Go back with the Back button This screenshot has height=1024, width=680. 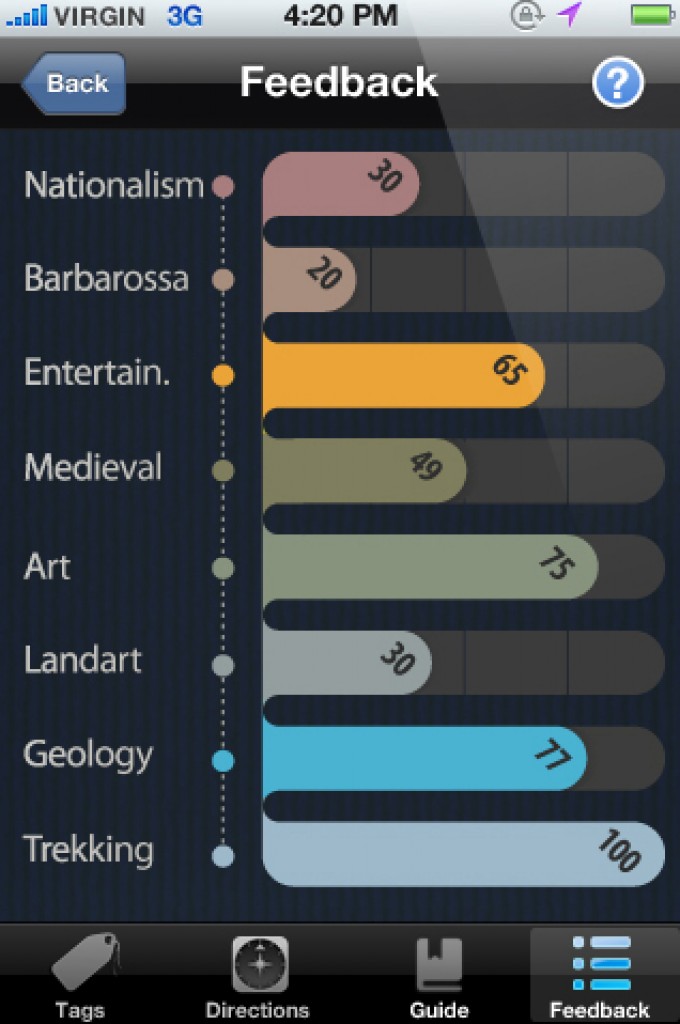tap(73, 83)
